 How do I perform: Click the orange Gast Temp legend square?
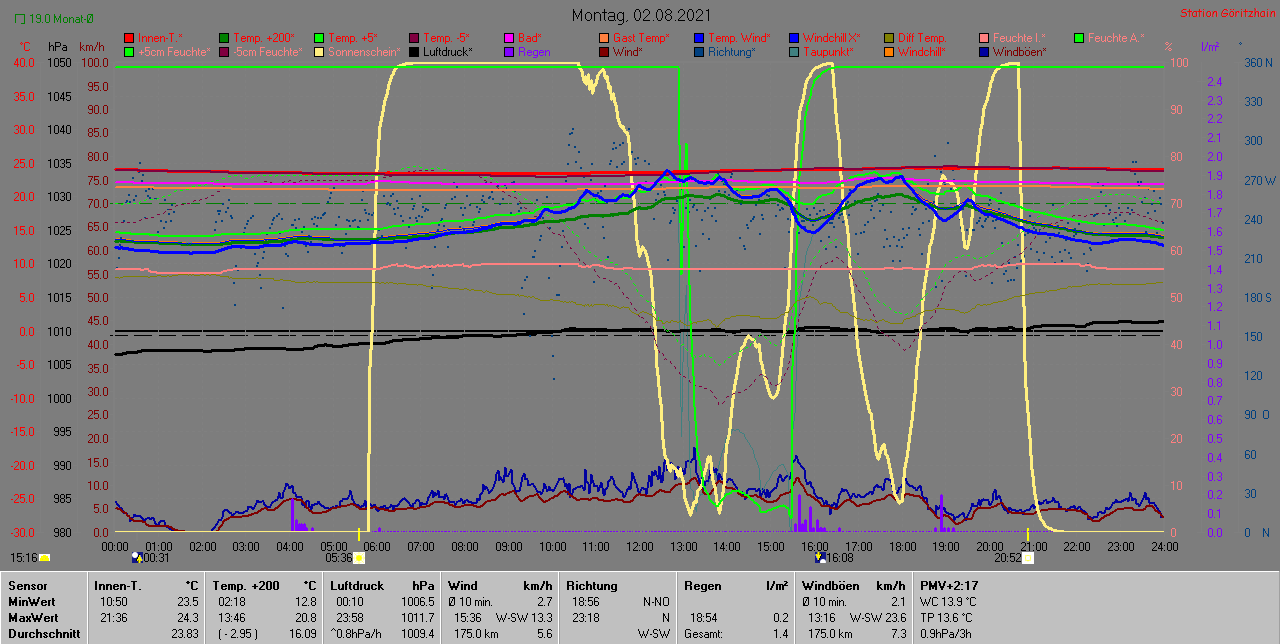click(603, 38)
